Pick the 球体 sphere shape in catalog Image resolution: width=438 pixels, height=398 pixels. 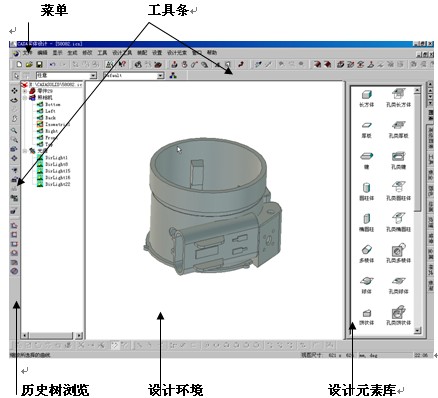366,285
